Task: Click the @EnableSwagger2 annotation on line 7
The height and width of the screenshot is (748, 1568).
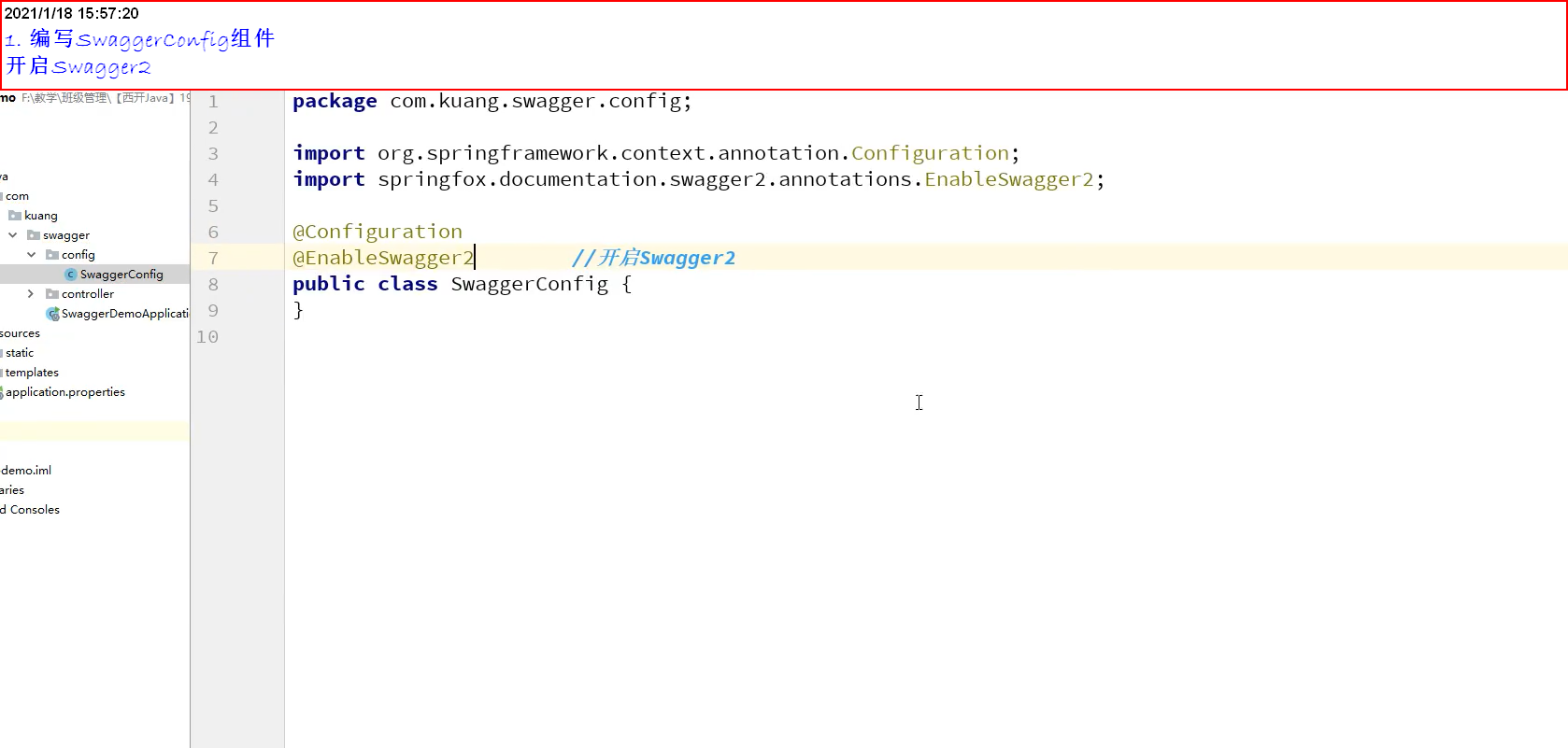Action: [383, 258]
